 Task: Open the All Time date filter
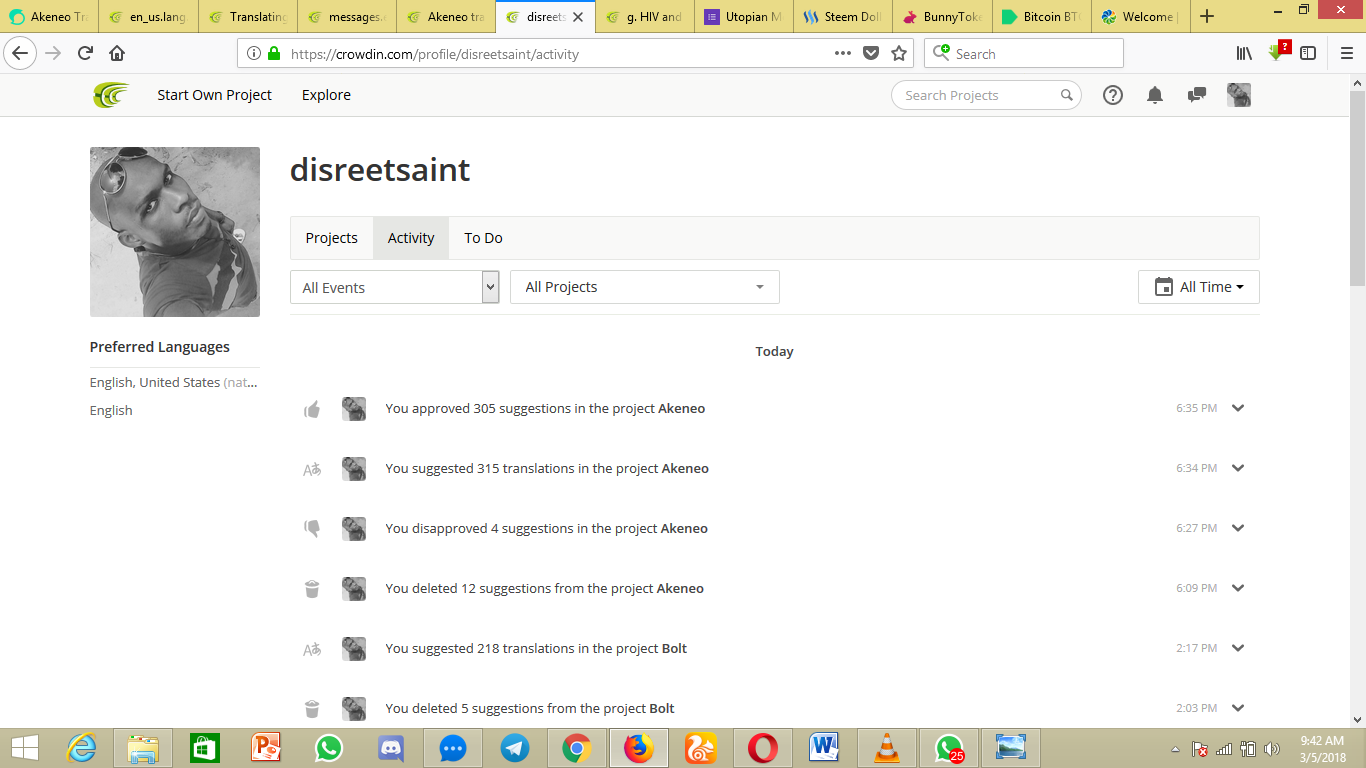click(x=1199, y=287)
